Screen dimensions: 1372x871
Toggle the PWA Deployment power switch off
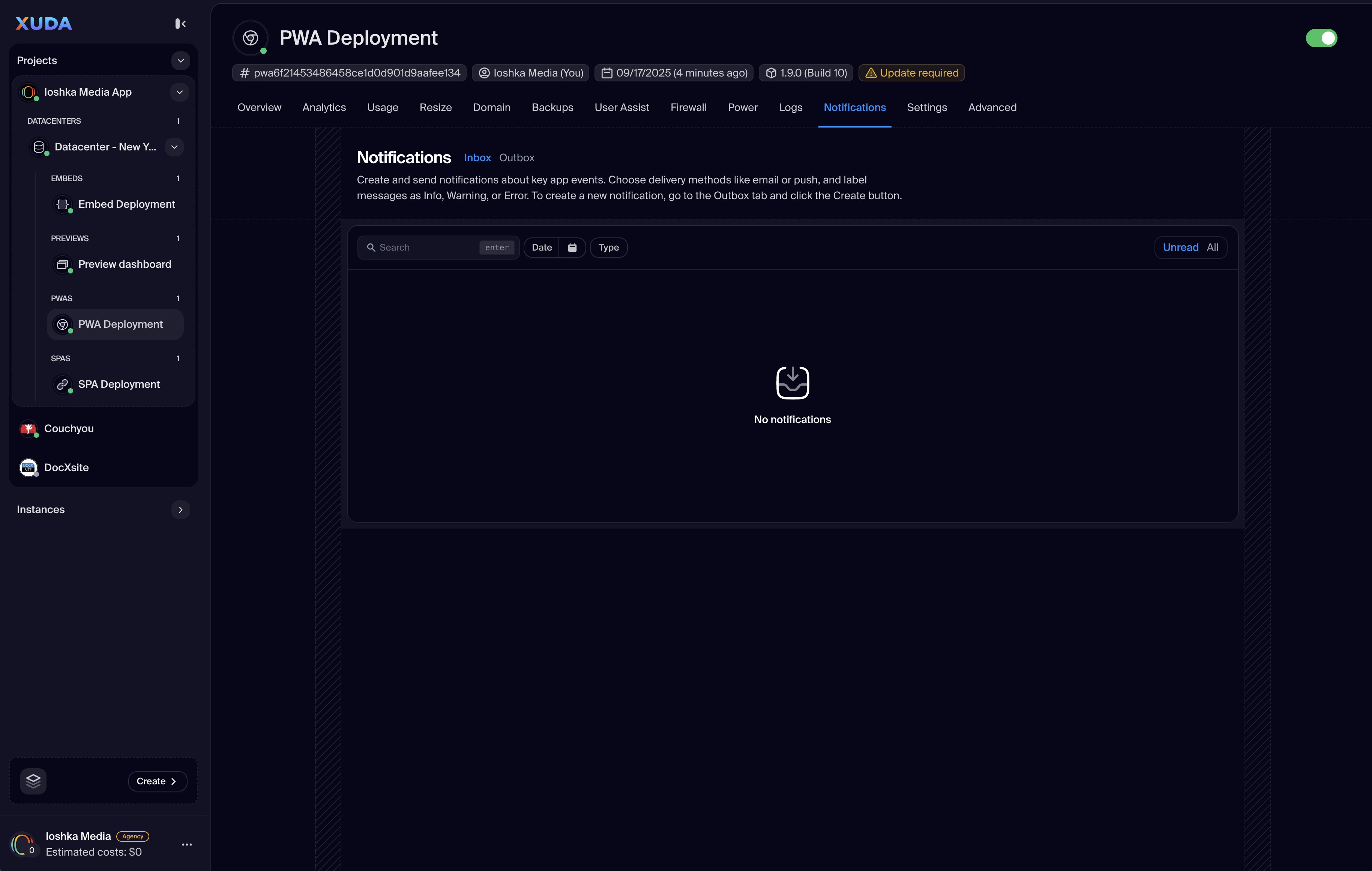click(x=1321, y=38)
